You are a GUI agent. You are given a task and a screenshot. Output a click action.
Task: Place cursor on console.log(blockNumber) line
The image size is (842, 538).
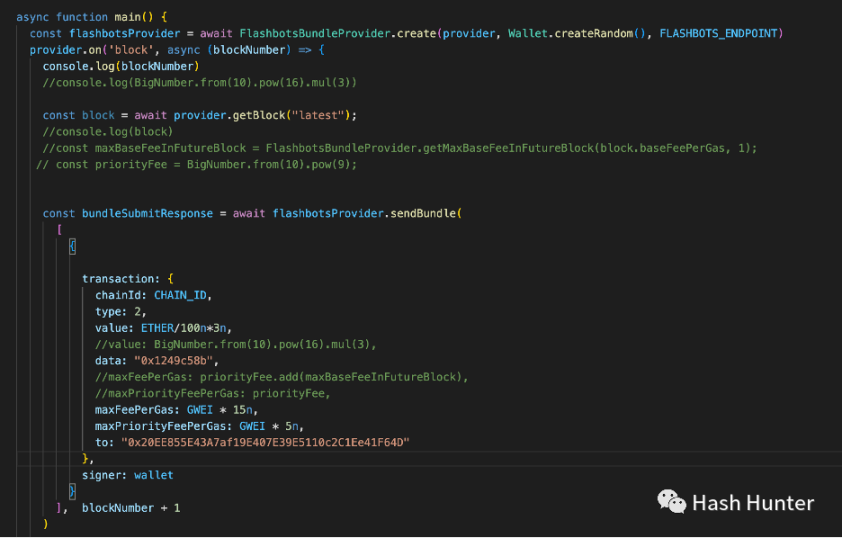point(121,66)
